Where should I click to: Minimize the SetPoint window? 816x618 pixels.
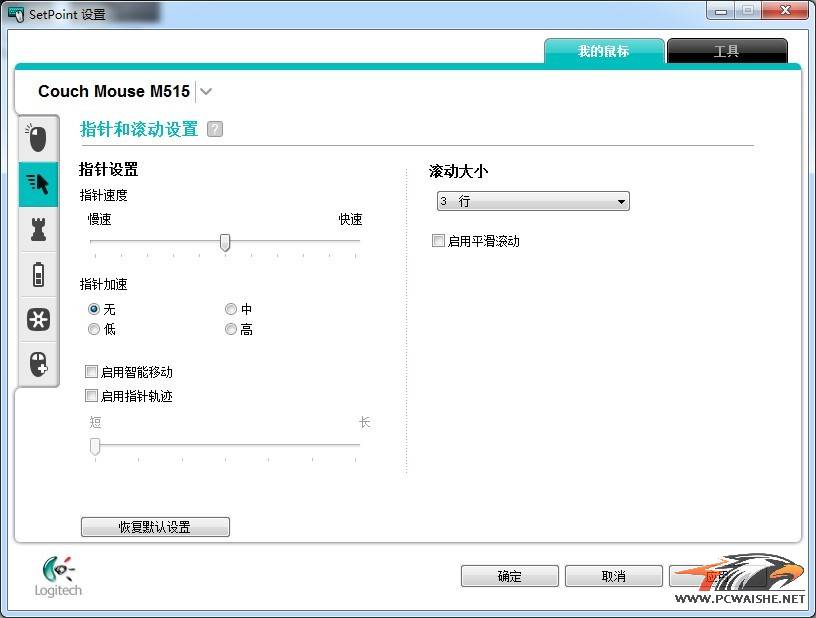tap(721, 11)
